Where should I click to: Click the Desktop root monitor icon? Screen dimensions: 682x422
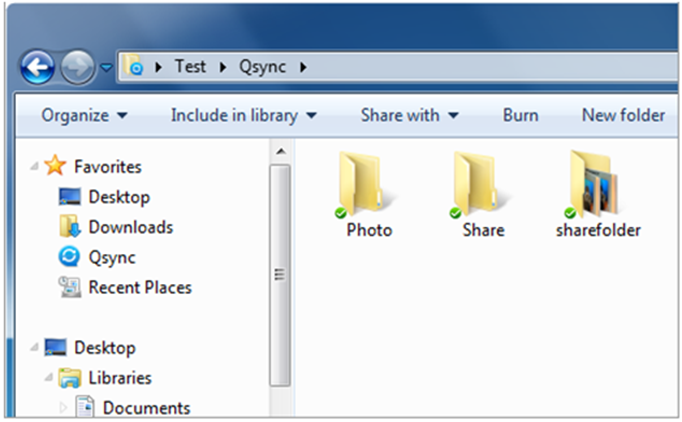coord(55,347)
